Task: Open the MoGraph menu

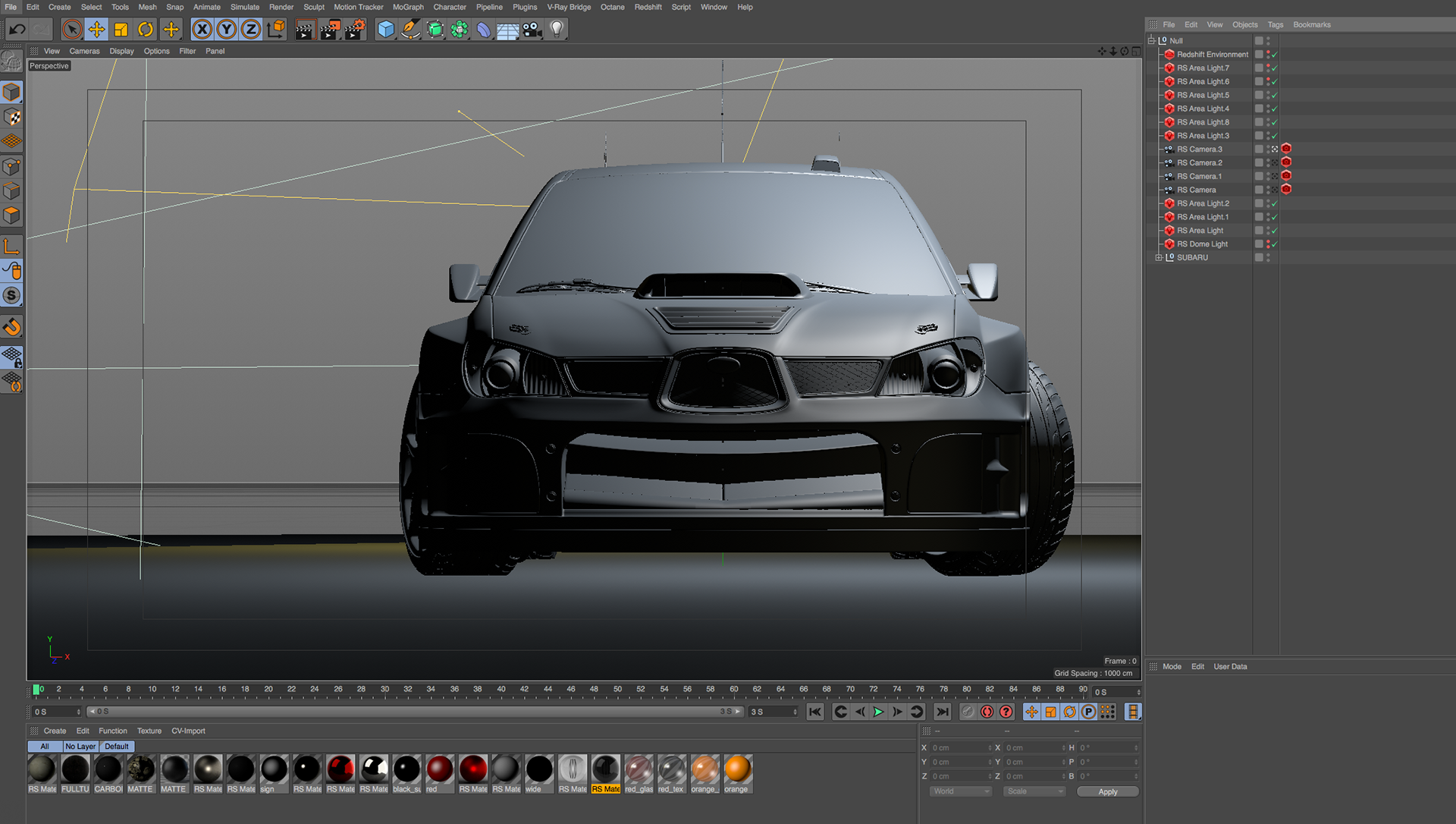Action: point(407,7)
